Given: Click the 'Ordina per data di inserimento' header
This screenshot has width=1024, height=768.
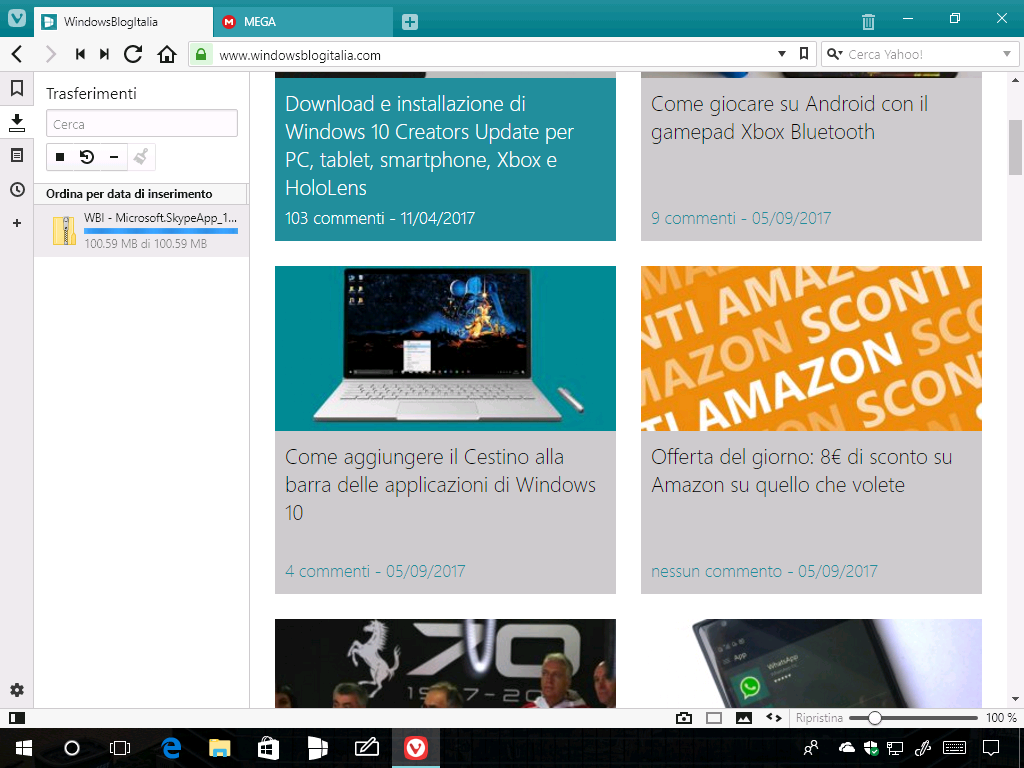Looking at the screenshot, I should (140, 194).
